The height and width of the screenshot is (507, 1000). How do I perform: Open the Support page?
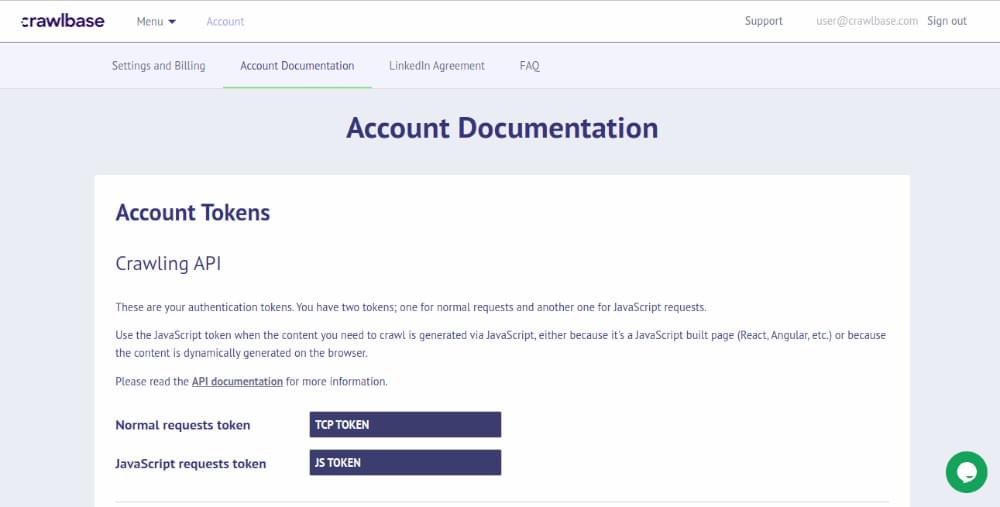tap(763, 21)
